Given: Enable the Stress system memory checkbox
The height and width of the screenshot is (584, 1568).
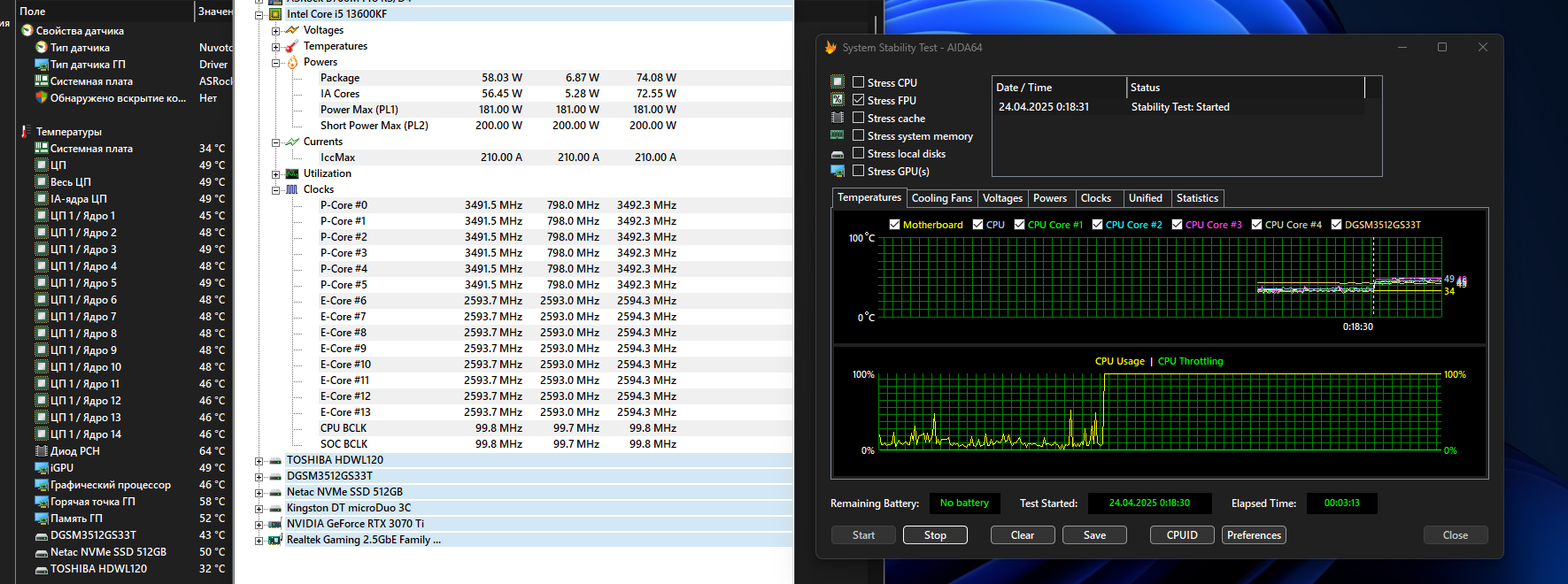Looking at the screenshot, I should 858,135.
